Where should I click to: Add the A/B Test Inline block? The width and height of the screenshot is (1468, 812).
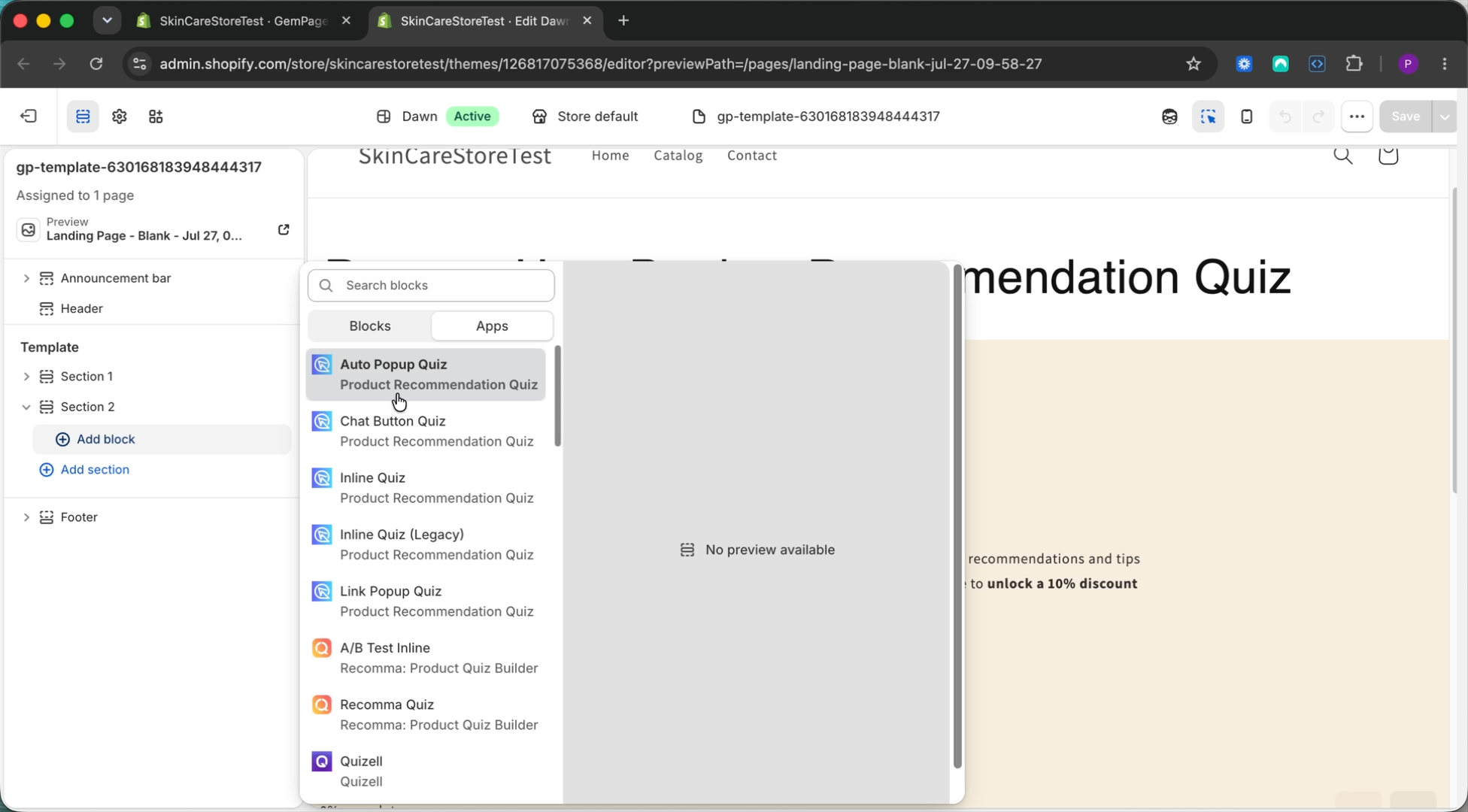(426, 659)
